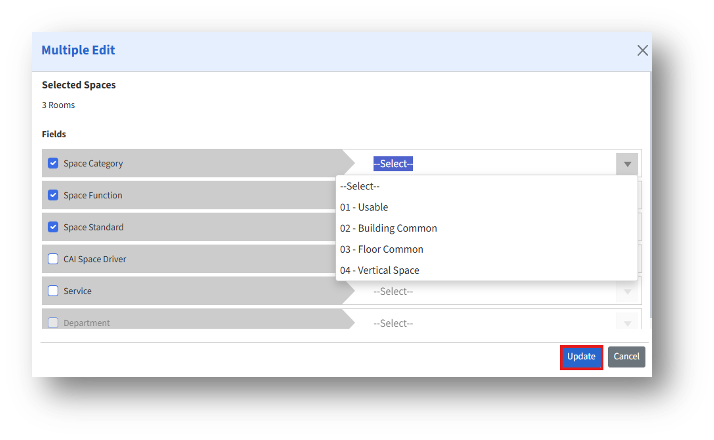Select 01 - Usable option
The height and width of the screenshot is (440, 714).
pos(364,207)
